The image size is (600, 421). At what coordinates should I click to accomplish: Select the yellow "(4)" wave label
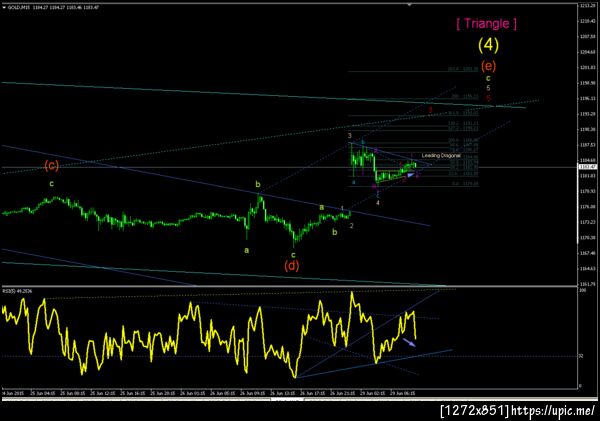pos(488,45)
